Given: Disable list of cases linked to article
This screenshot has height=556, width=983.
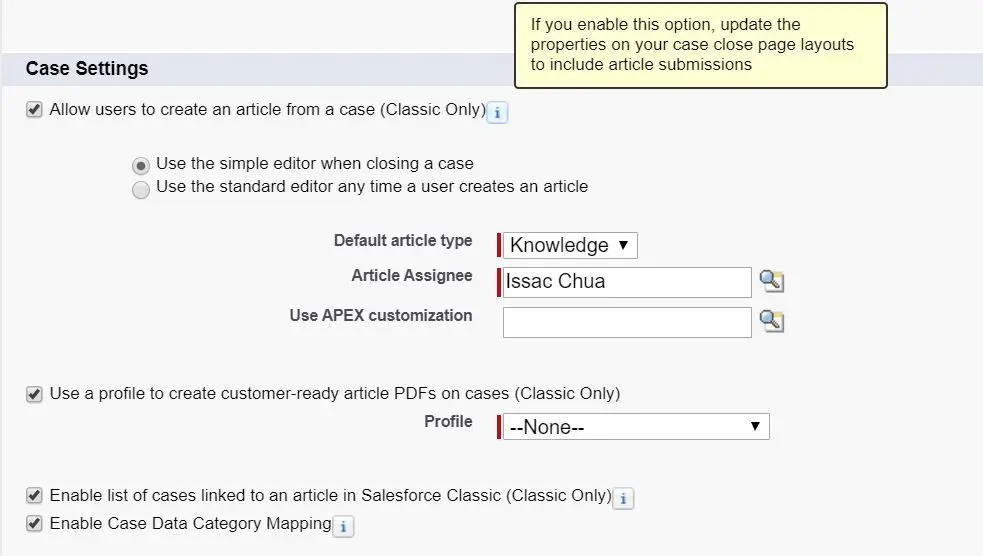Looking at the screenshot, I should [34, 495].
